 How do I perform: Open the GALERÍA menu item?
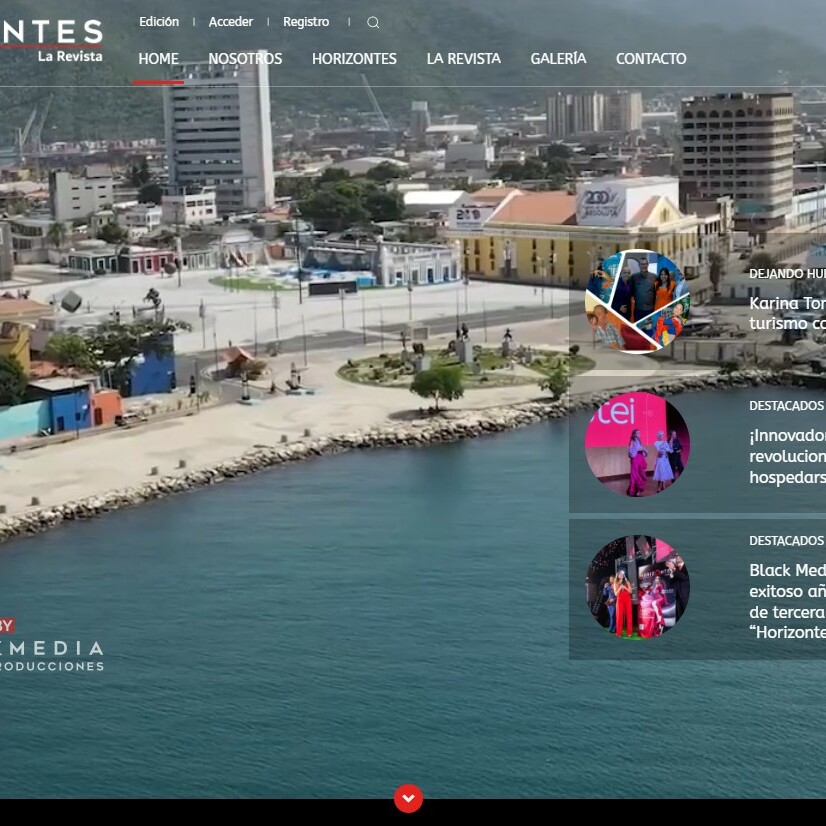click(x=558, y=59)
